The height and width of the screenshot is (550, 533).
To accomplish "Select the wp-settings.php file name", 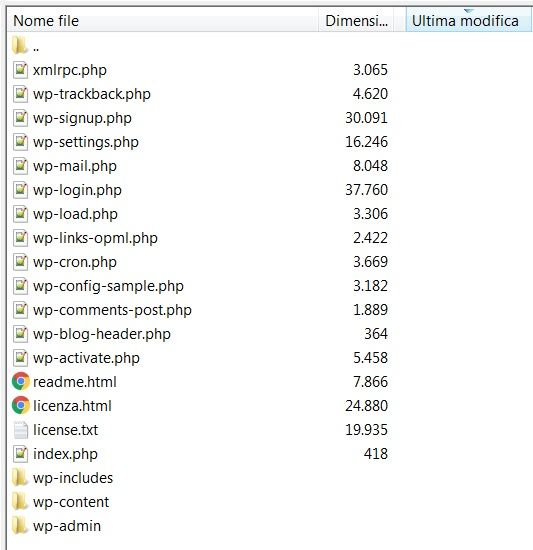I will pyautogui.click(x=86, y=142).
